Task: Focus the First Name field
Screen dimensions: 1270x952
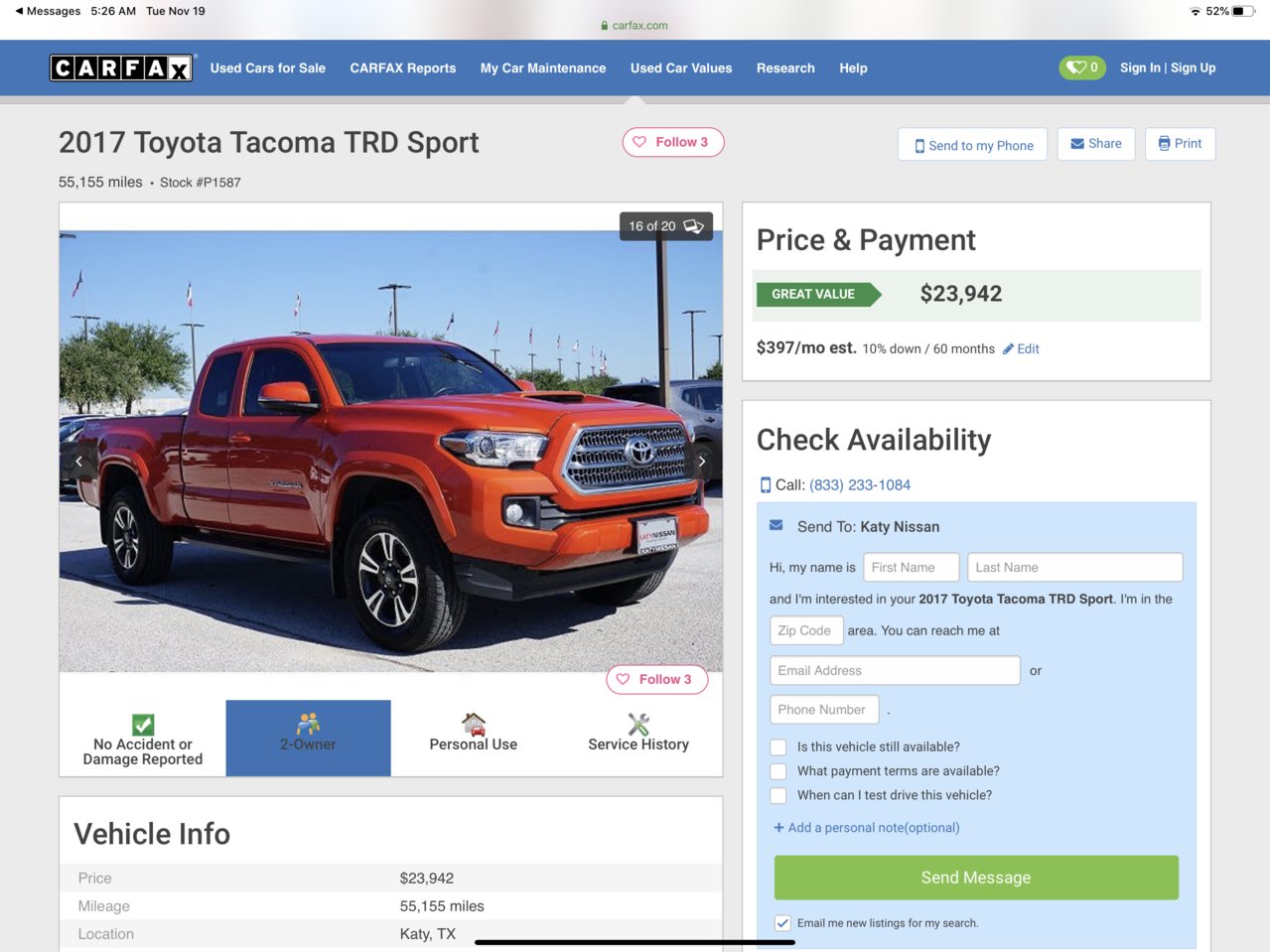Action: pyautogui.click(x=912, y=568)
